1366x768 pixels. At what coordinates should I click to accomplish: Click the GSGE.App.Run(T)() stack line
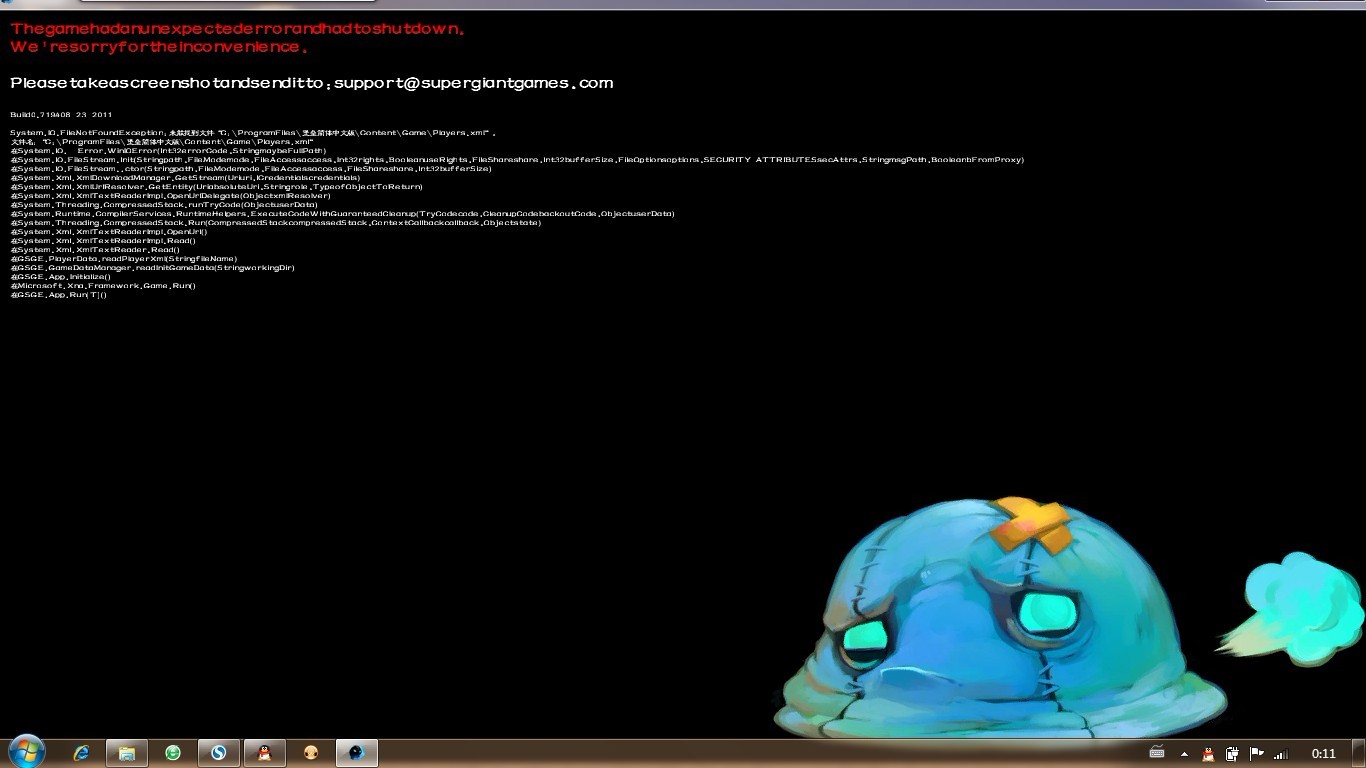[x=58, y=295]
